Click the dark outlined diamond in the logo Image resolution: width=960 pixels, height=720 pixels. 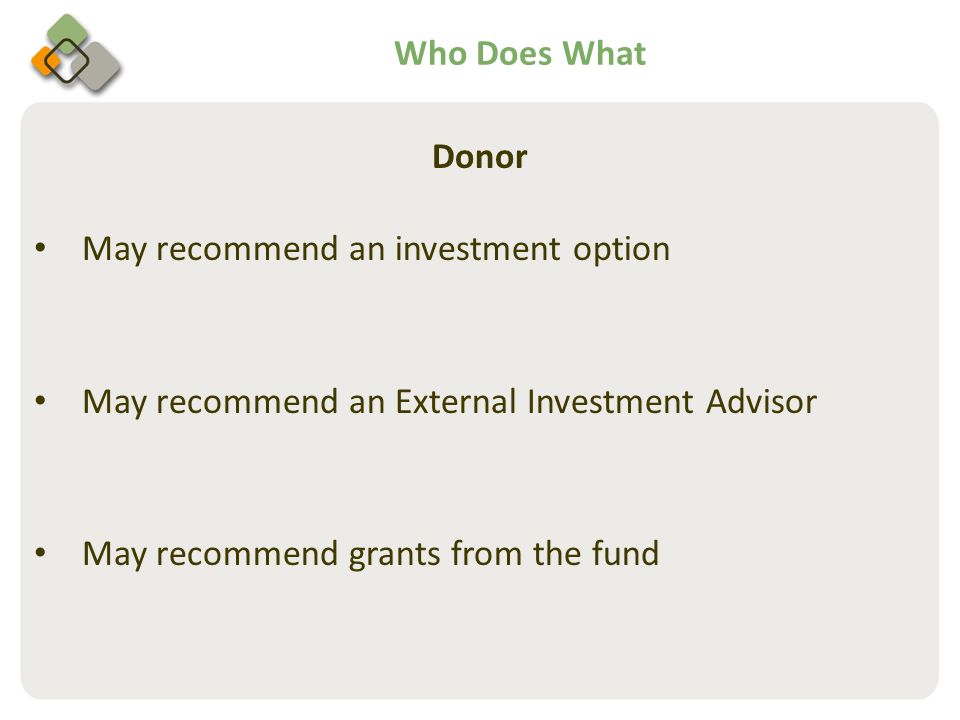pos(67,60)
